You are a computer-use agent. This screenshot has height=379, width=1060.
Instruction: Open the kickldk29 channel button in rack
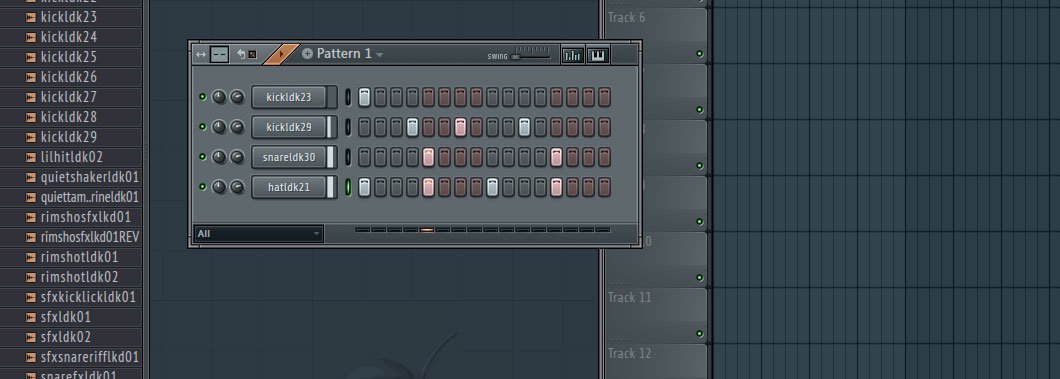coord(289,127)
